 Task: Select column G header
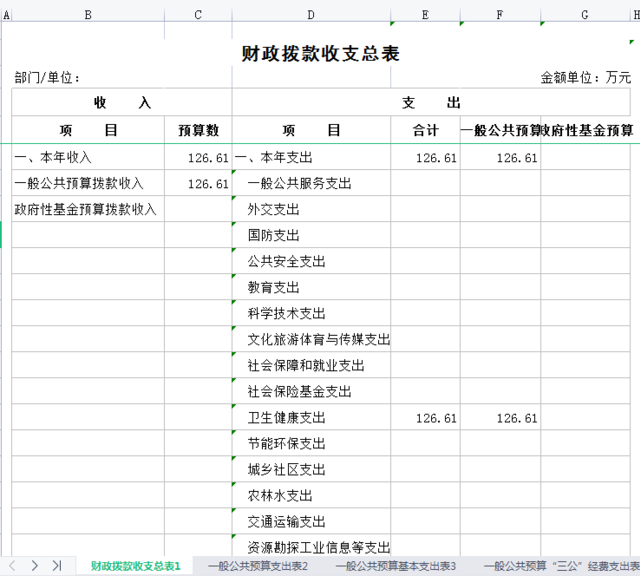585,15
